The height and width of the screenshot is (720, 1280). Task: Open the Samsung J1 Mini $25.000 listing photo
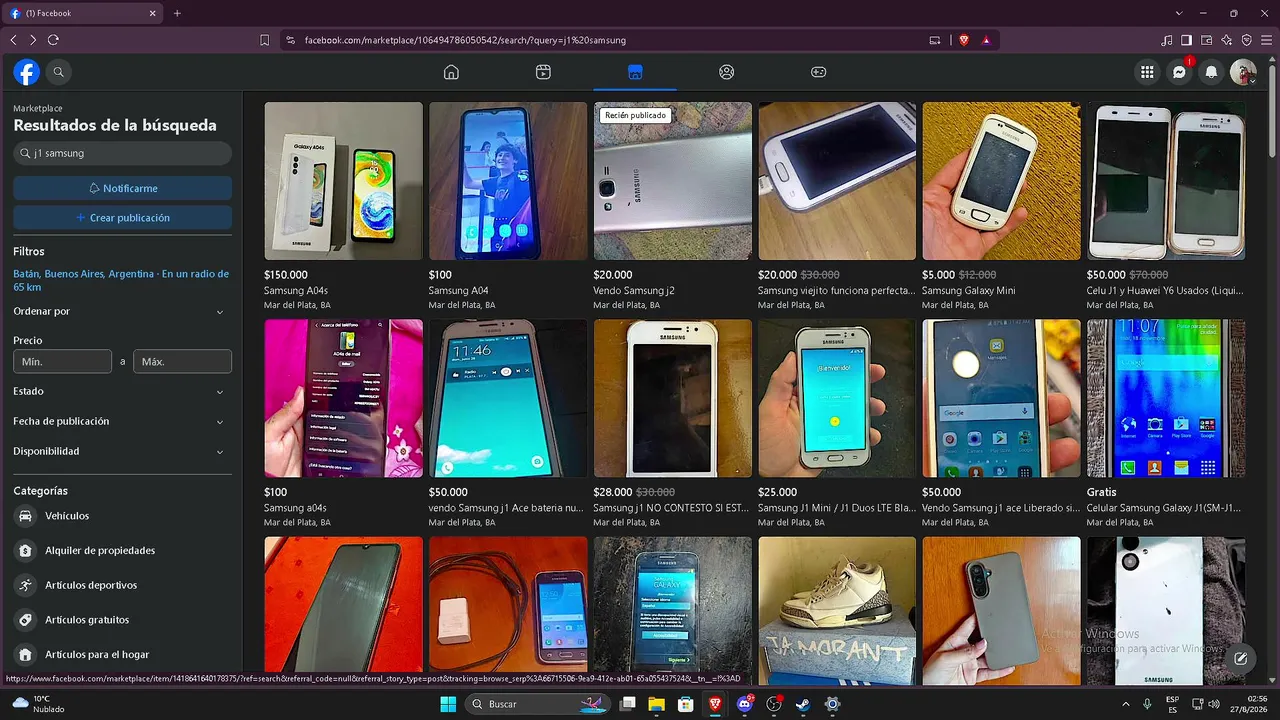tap(837, 398)
